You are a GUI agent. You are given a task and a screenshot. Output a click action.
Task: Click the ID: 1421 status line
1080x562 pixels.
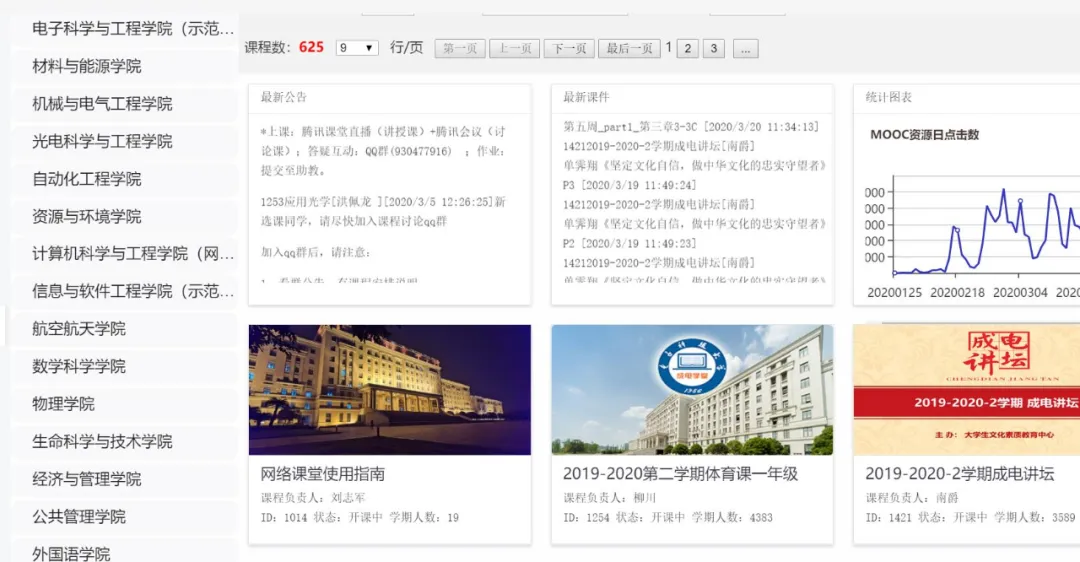(970, 517)
